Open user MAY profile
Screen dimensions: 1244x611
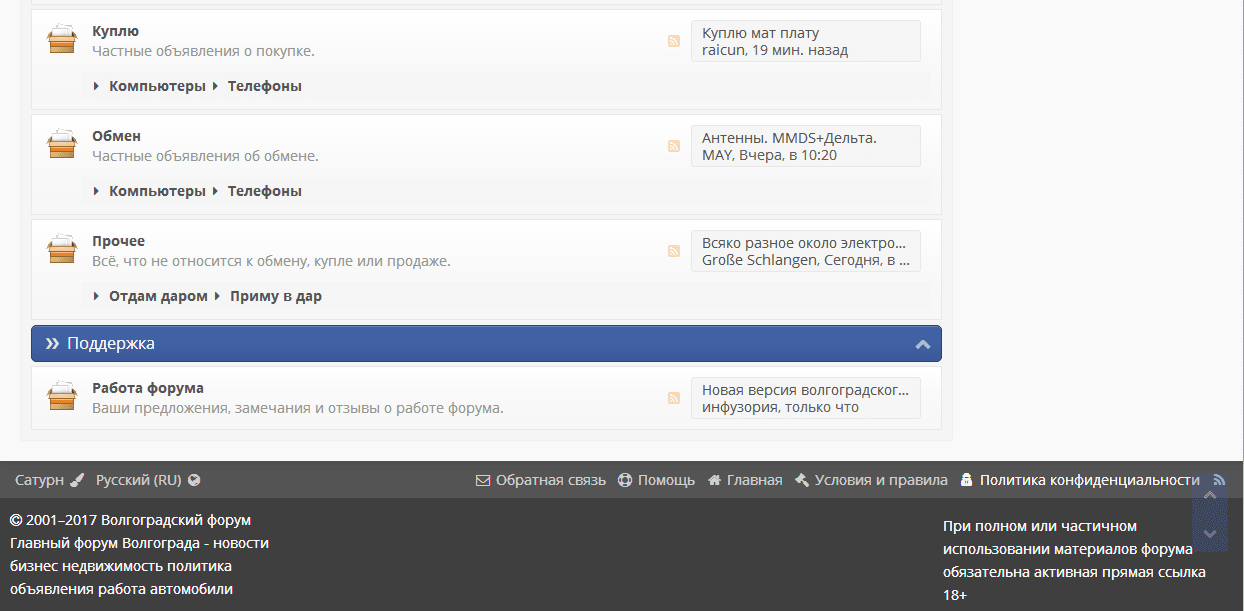(x=717, y=155)
